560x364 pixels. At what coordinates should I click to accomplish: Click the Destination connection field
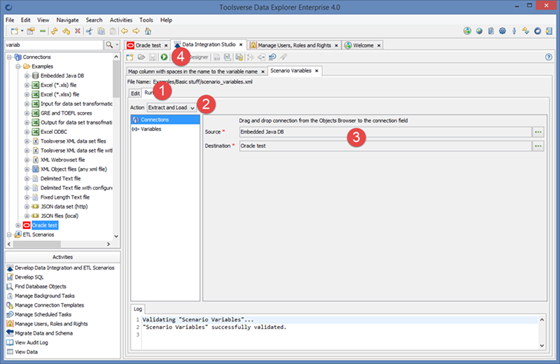pos(385,146)
